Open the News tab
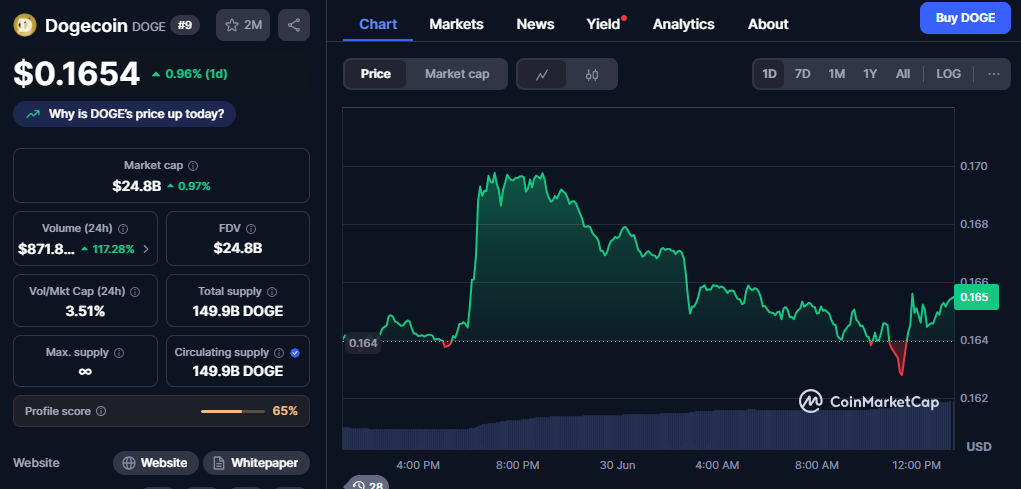The image size is (1021, 489). 535,25
